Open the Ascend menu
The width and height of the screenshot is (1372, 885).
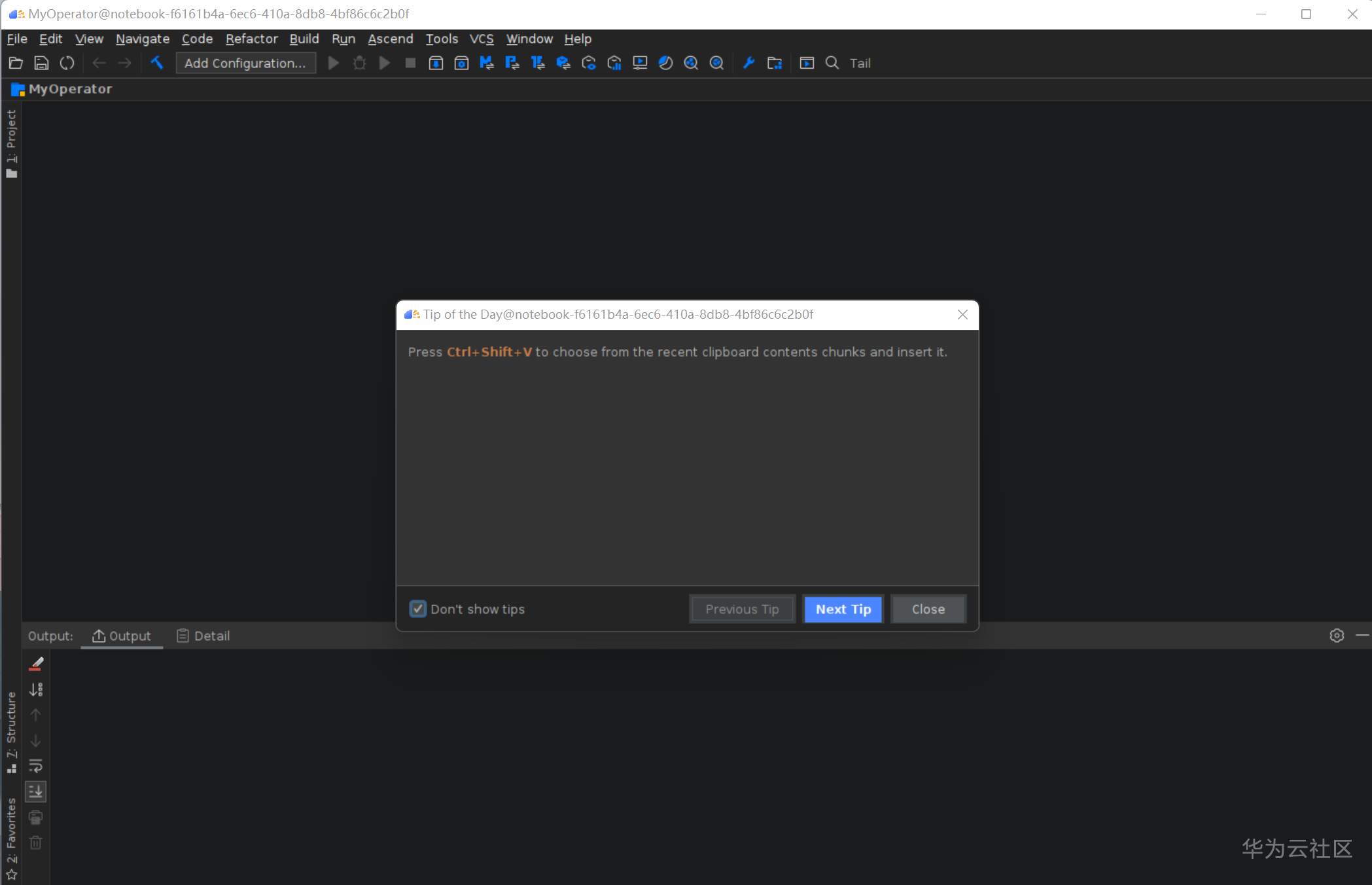coord(390,39)
